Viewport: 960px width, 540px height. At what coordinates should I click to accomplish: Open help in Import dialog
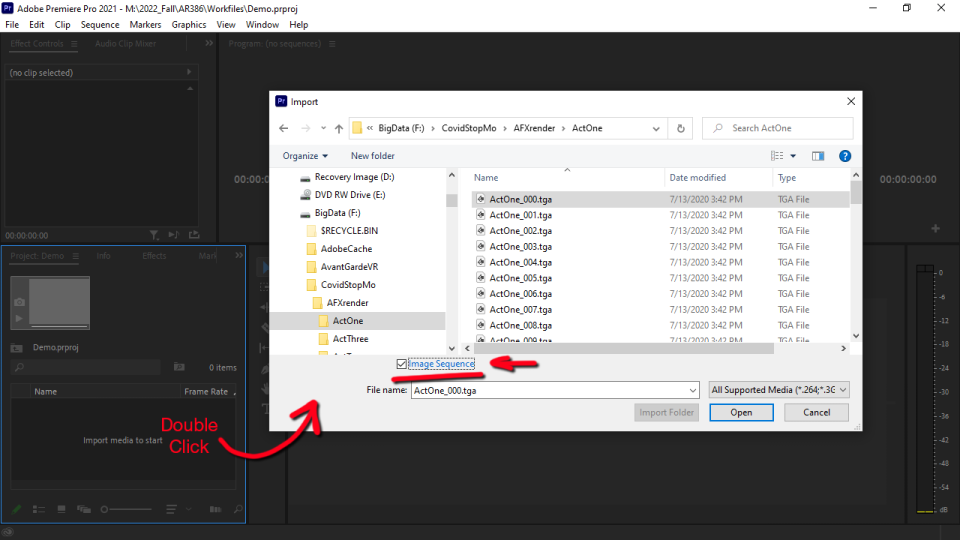(x=845, y=156)
